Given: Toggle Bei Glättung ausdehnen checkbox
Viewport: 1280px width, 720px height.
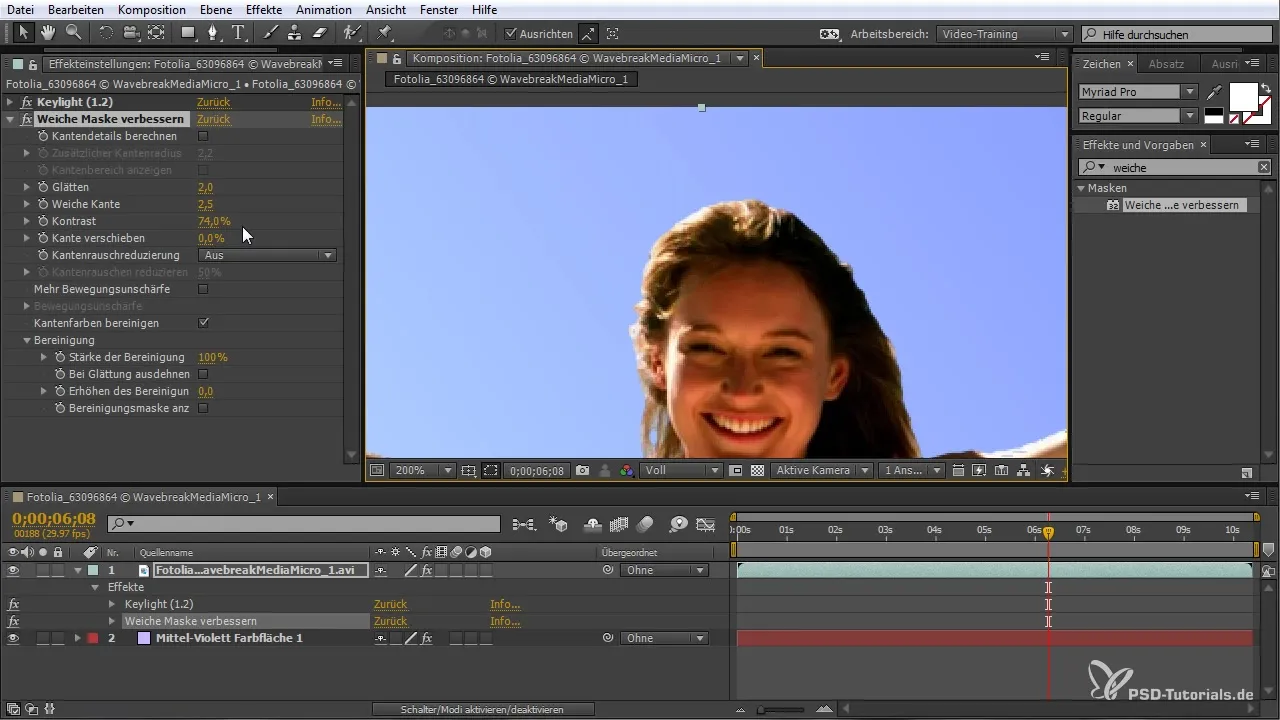Looking at the screenshot, I should point(203,374).
